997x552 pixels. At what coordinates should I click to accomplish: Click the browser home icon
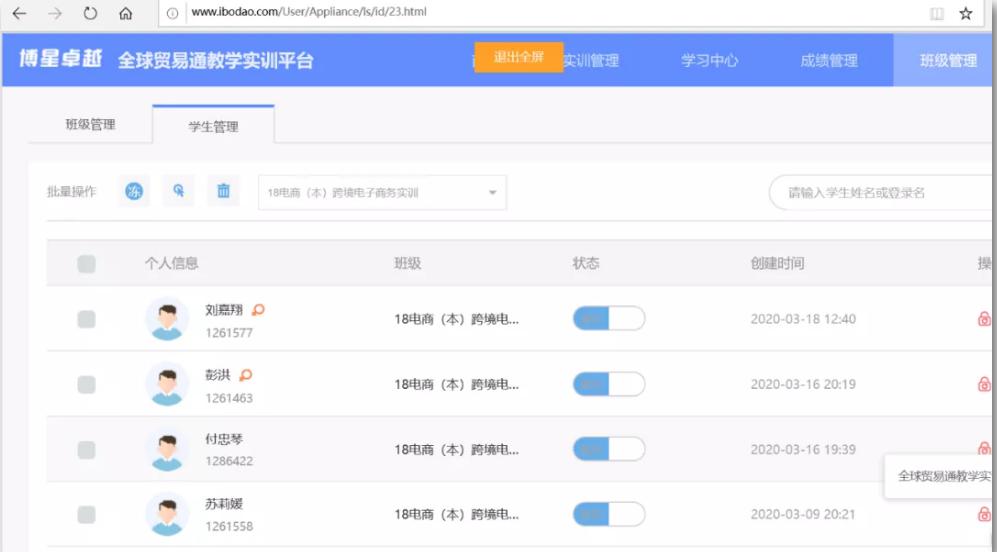coord(125,14)
